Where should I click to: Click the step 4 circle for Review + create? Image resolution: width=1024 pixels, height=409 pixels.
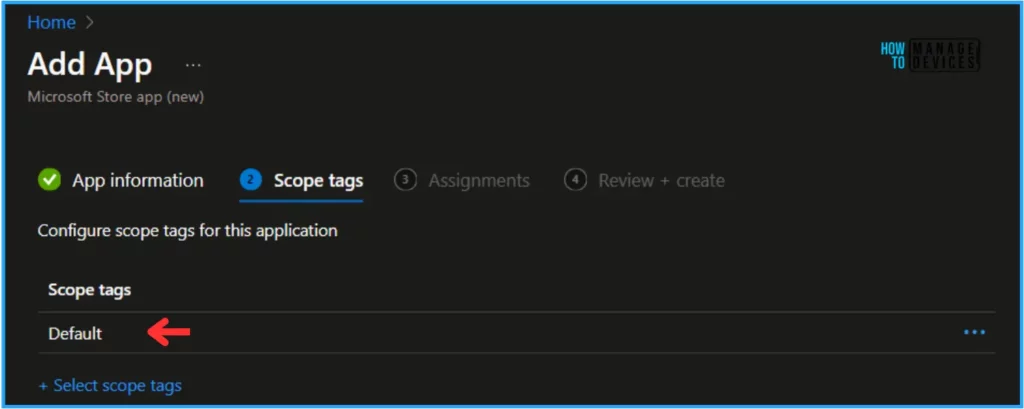[575, 180]
